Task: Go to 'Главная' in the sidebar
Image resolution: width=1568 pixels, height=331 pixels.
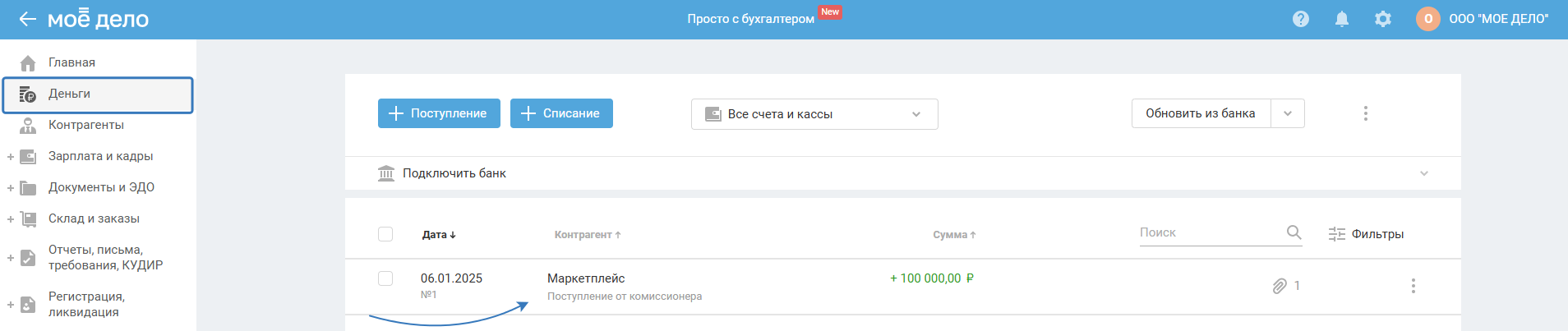Action: (x=71, y=62)
